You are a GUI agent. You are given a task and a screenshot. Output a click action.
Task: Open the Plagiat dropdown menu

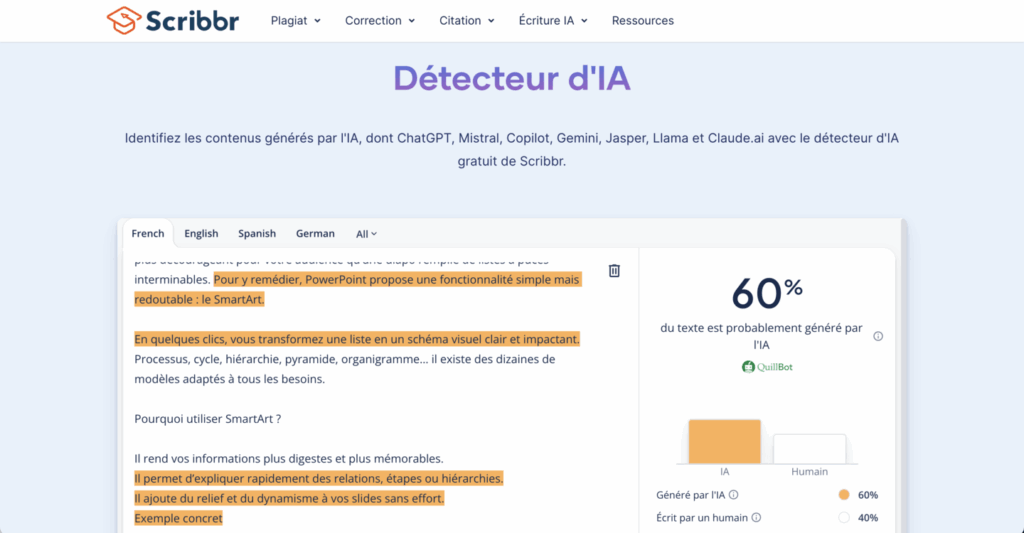click(296, 20)
